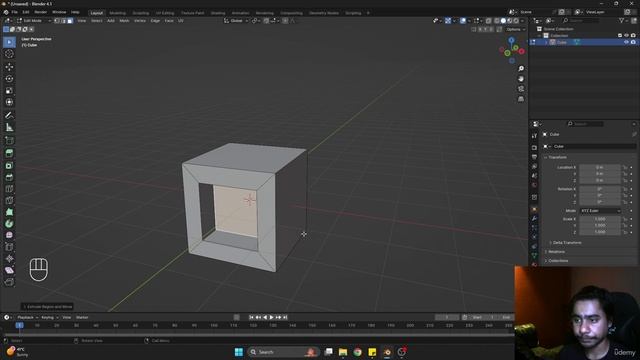Open the Keying menu in timeline
The height and width of the screenshot is (360, 640).
[49, 317]
